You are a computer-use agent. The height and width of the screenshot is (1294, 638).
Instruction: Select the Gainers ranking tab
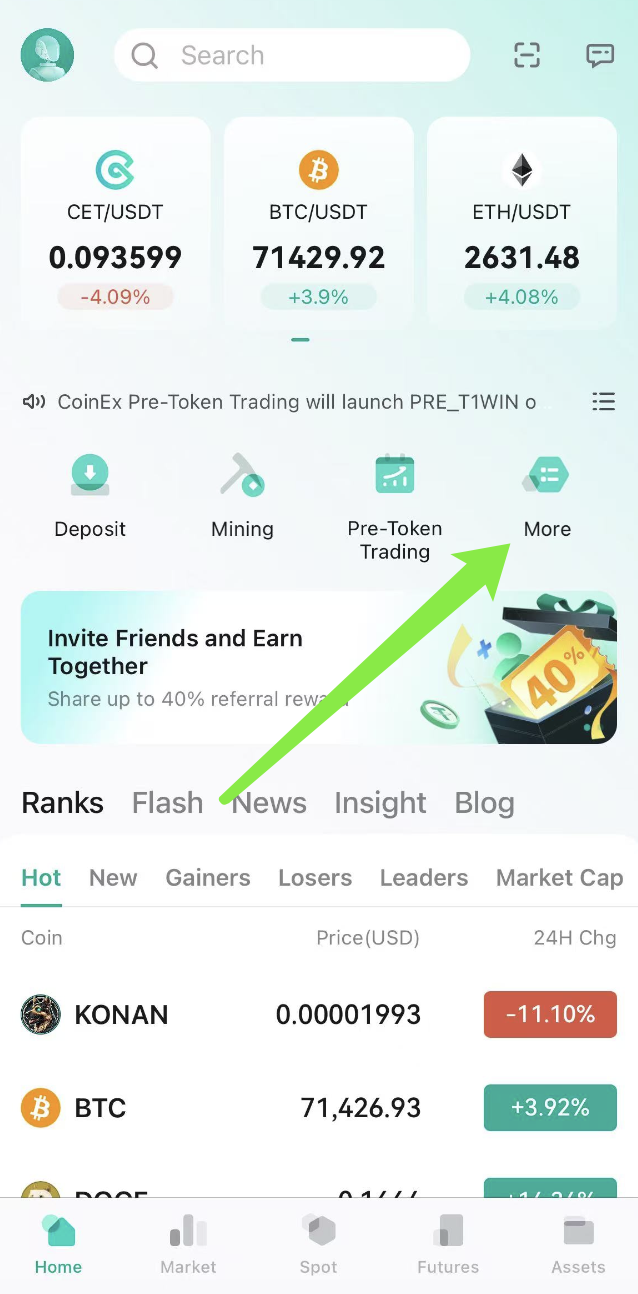pyautogui.click(x=208, y=878)
